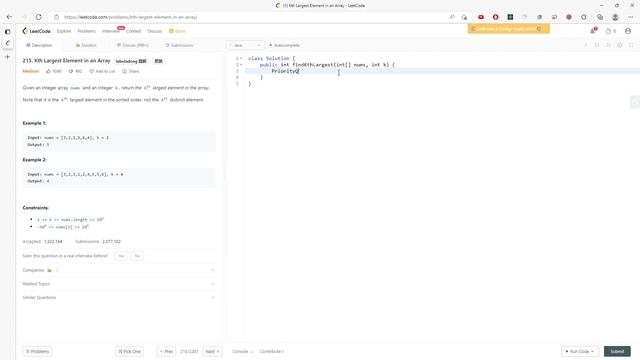Open the browser settings and more menu
The width and height of the screenshot is (640, 360).
631,17
